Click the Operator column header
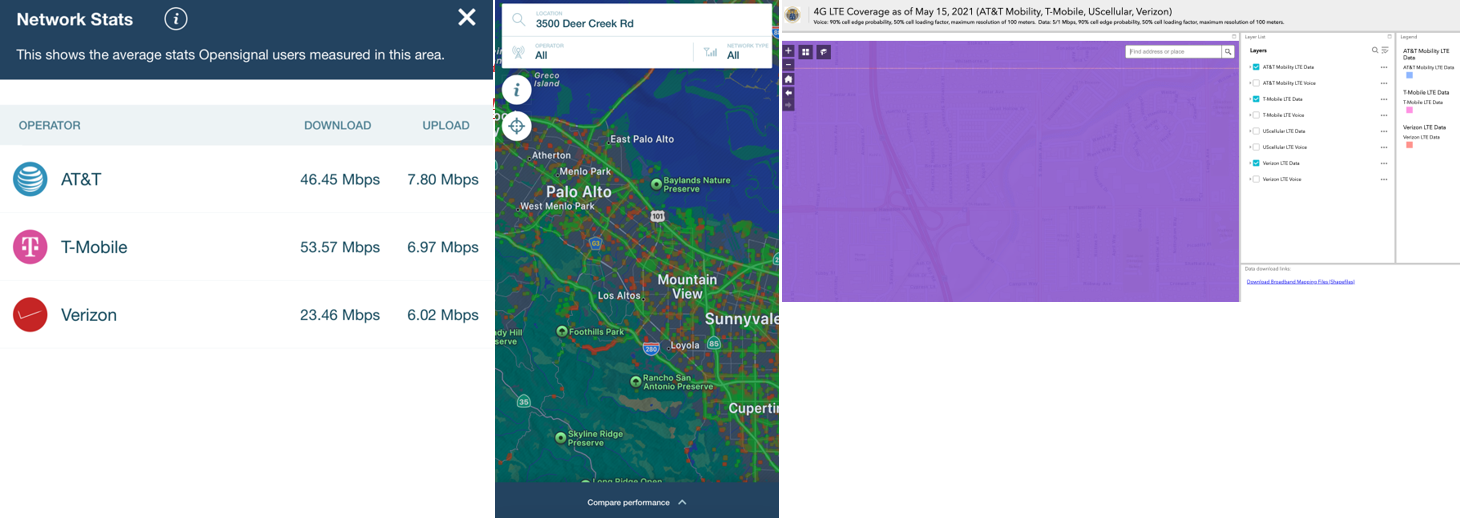The width and height of the screenshot is (1460, 518). tap(50, 126)
